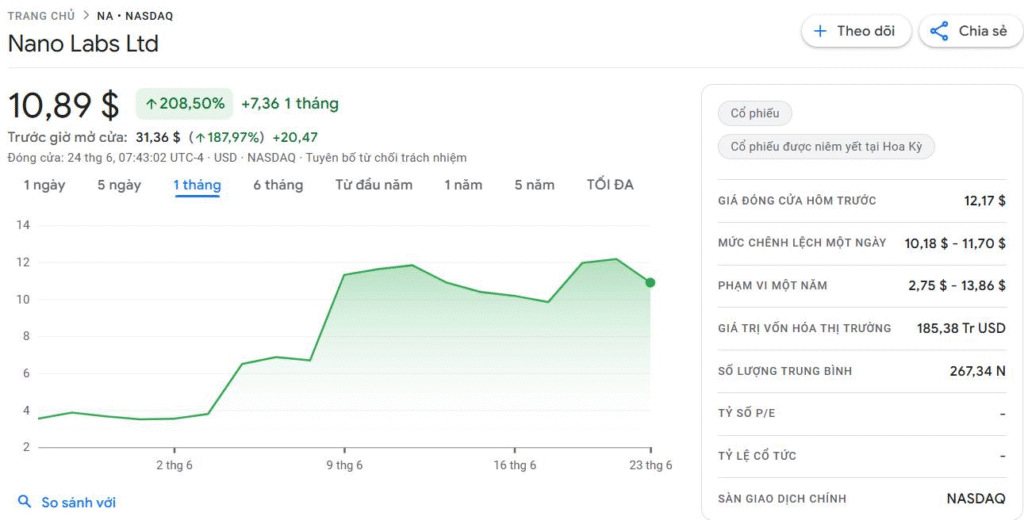Click the Cổ phiếu tag chip
The image size is (1024, 520).
coord(755,113)
